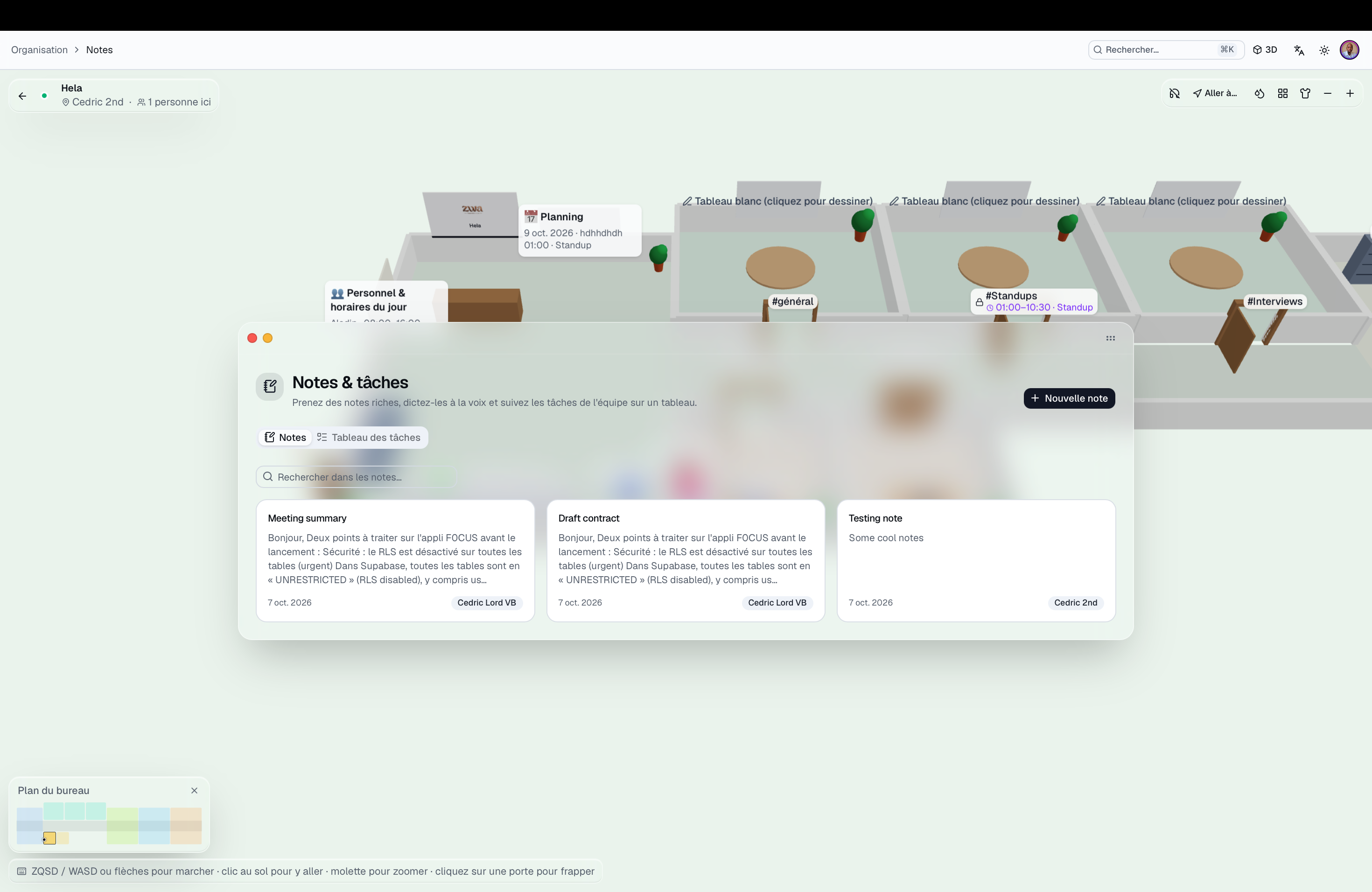Screen dimensions: 1372x892
Task: Click the '#Standups' room label
Action: tap(1034, 301)
